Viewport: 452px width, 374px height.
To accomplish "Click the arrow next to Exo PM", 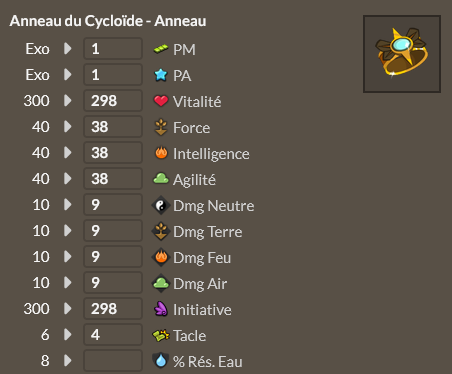I will click(x=68, y=48).
